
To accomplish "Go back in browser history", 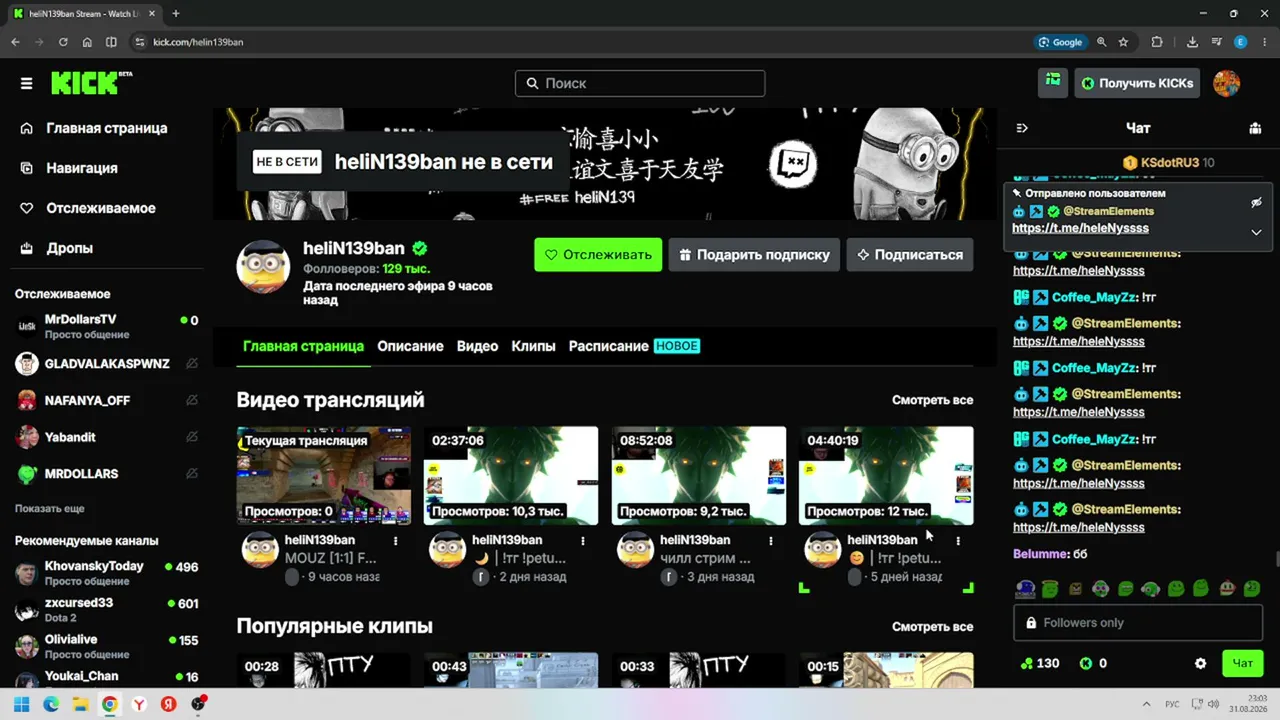I will (15, 42).
